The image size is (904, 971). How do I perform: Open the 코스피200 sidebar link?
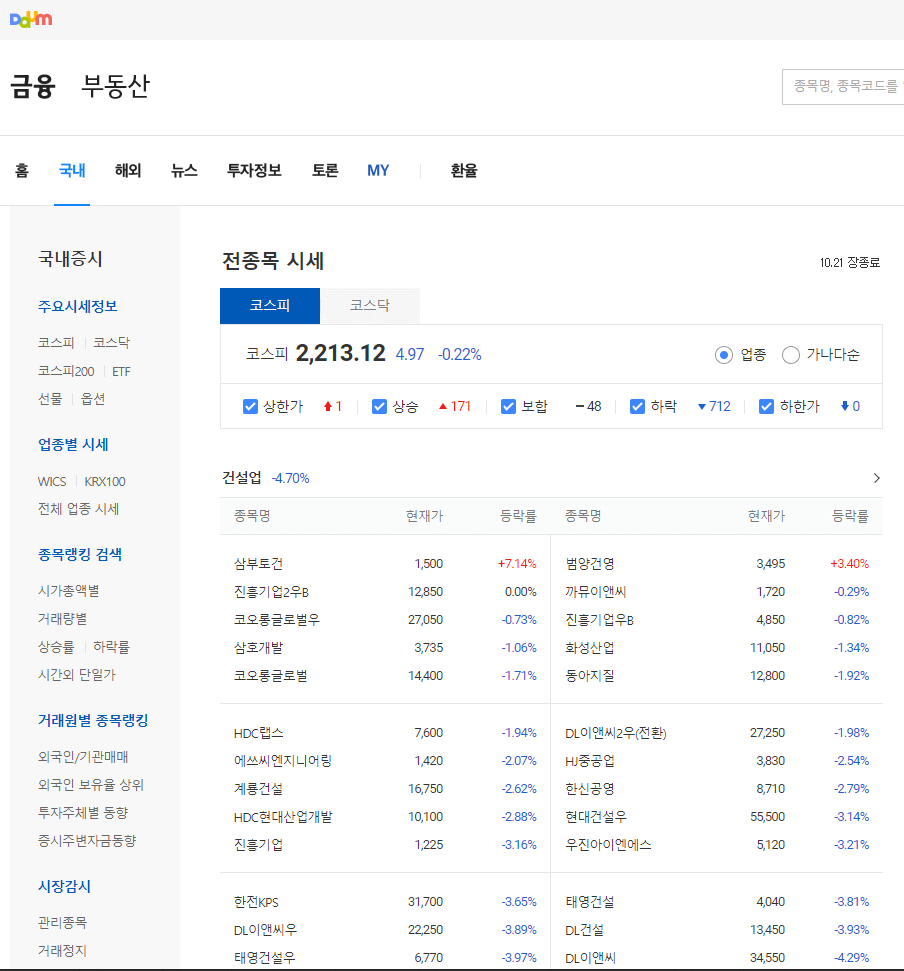66,372
